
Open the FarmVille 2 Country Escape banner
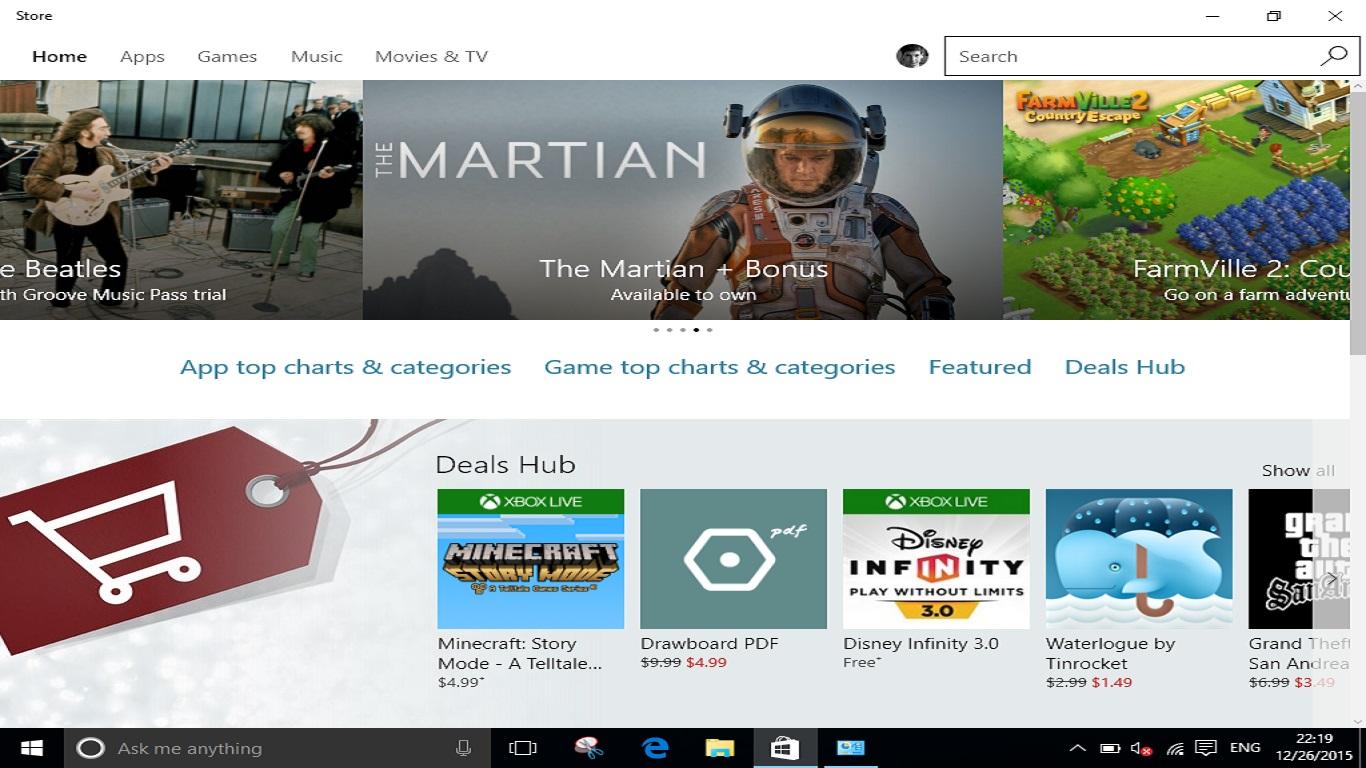tap(1176, 200)
